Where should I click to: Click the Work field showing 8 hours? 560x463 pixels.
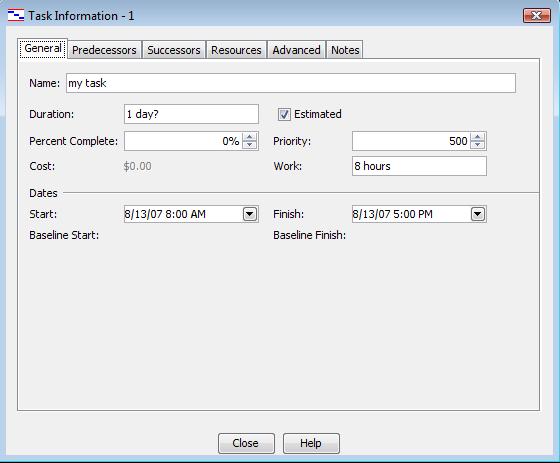(419, 166)
